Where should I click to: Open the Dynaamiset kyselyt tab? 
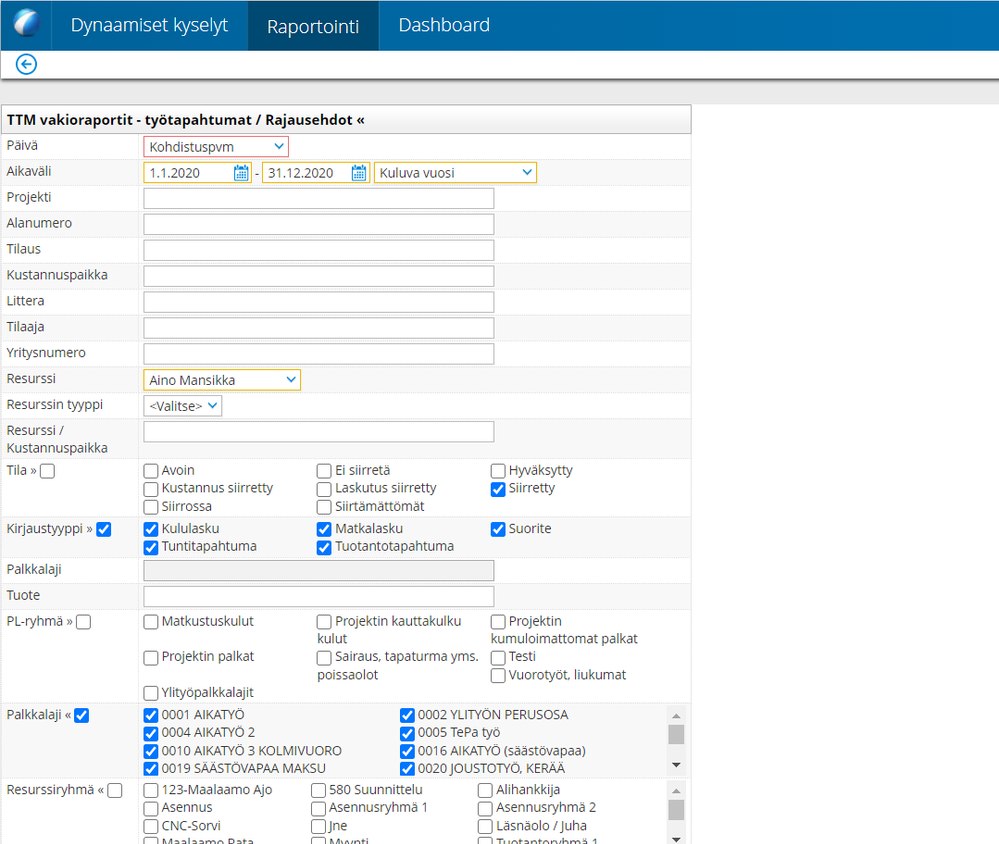click(149, 25)
